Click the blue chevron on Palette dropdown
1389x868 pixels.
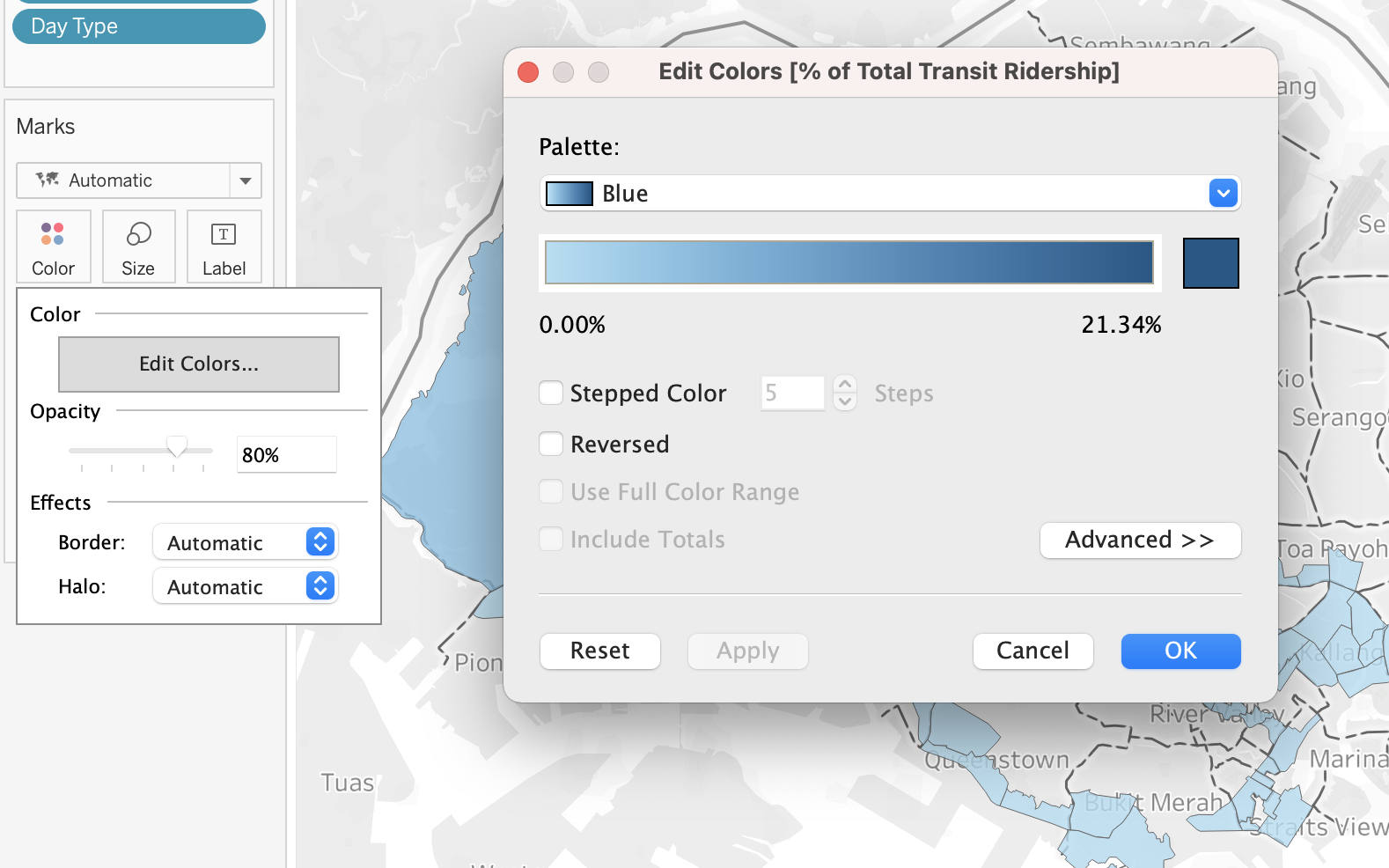[1223, 194]
